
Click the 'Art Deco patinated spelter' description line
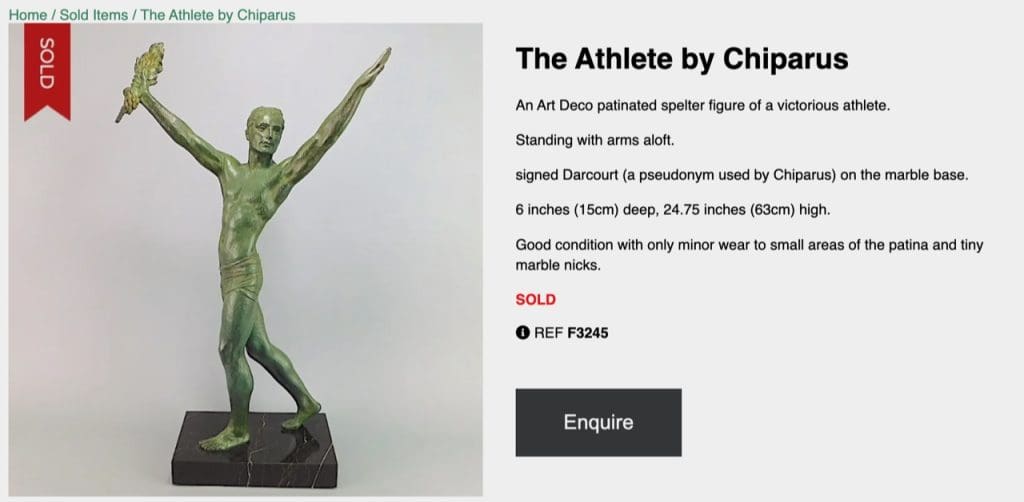point(701,106)
